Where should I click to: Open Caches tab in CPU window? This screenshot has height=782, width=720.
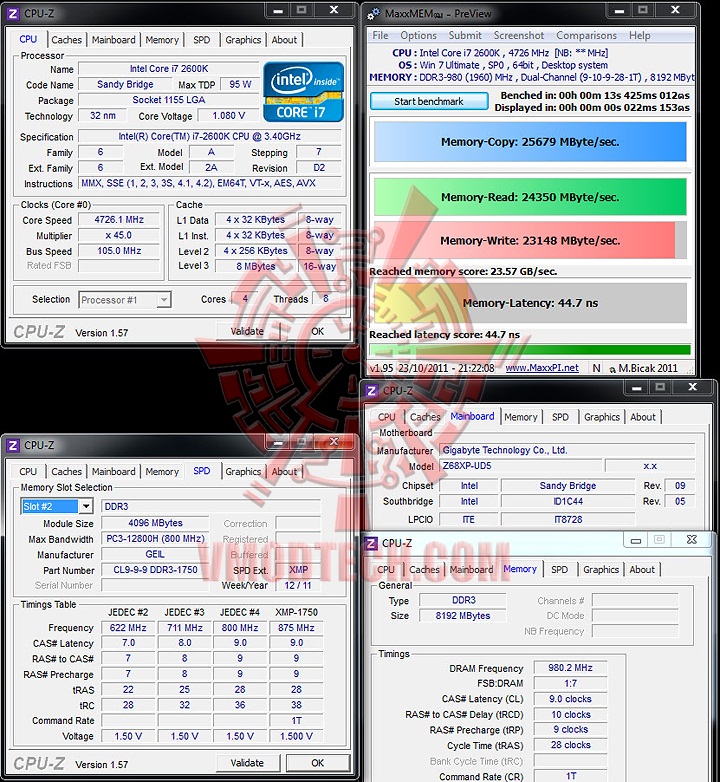coord(66,40)
